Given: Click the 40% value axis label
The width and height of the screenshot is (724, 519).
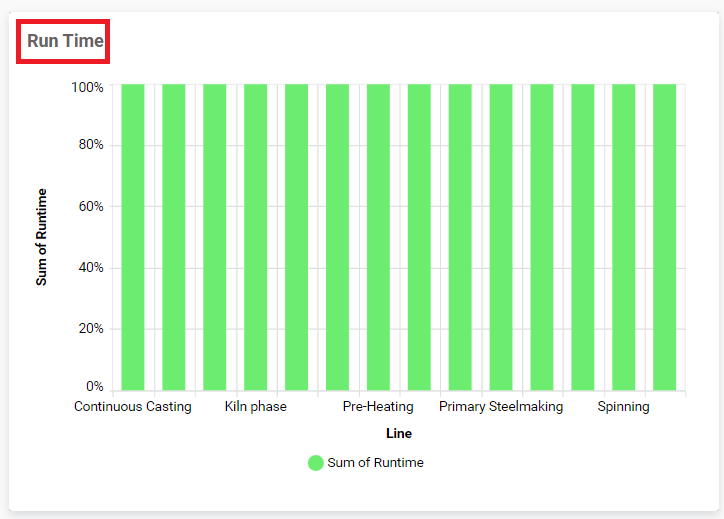Looking at the screenshot, I should (x=90, y=268).
